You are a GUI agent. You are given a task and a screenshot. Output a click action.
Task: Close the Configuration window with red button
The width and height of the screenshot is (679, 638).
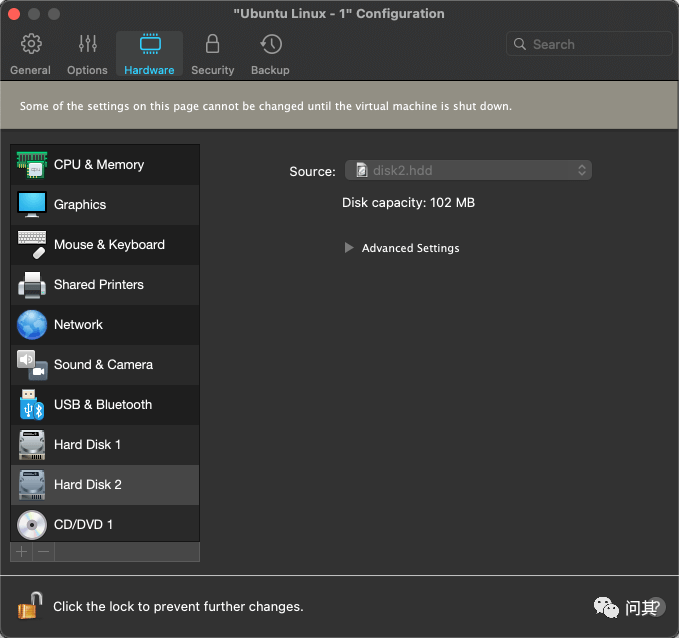(x=14, y=14)
